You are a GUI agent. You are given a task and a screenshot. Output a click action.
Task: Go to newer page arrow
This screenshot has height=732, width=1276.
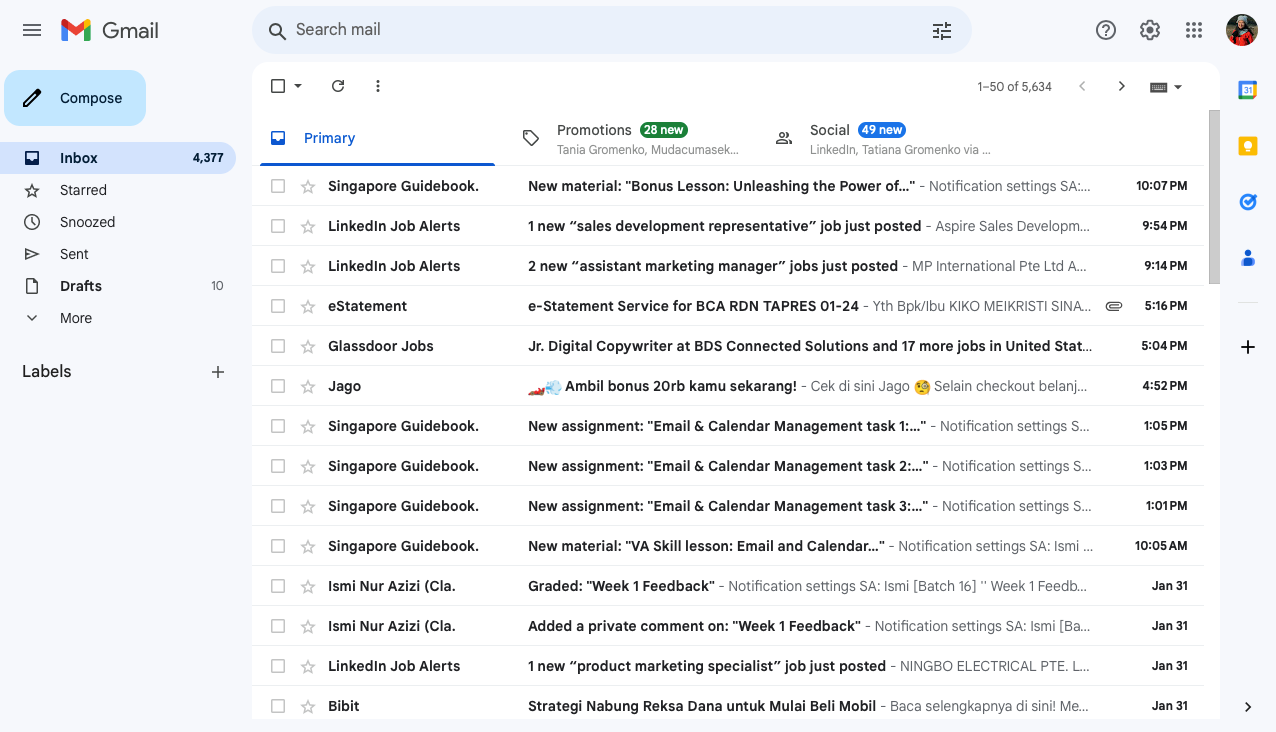click(1082, 86)
